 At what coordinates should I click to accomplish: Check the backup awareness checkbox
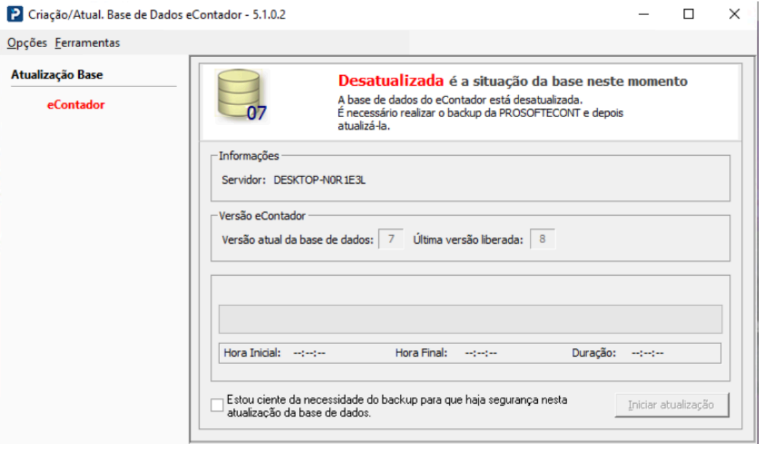click(217, 406)
